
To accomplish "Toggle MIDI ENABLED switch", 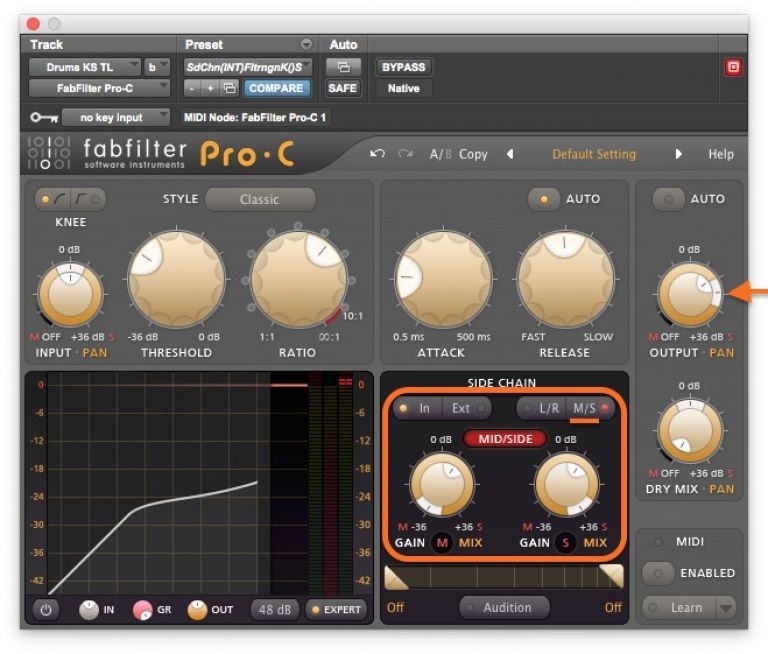I will (658, 573).
